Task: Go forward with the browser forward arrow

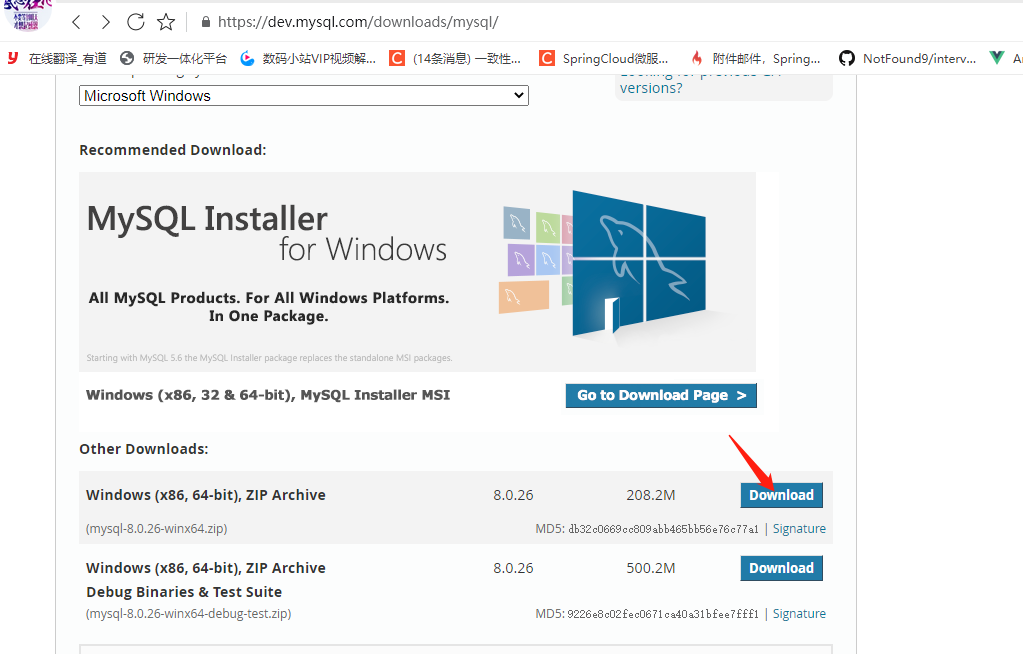Action: point(106,22)
